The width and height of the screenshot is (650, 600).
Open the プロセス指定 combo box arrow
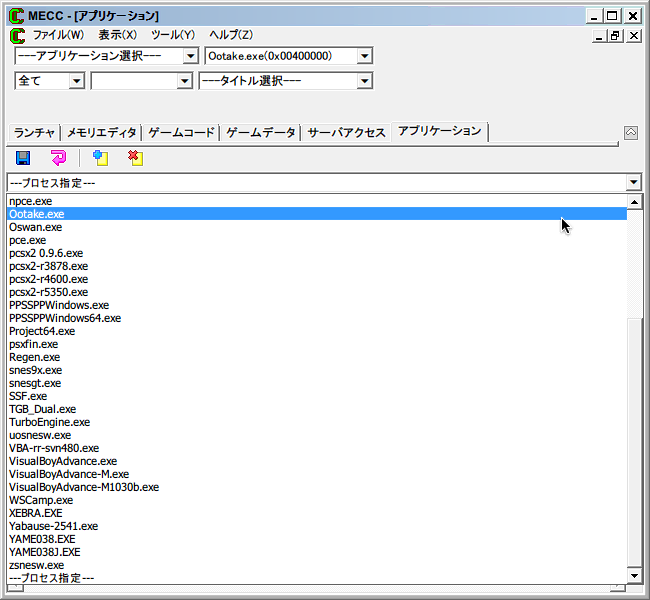(x=633, y=182)
